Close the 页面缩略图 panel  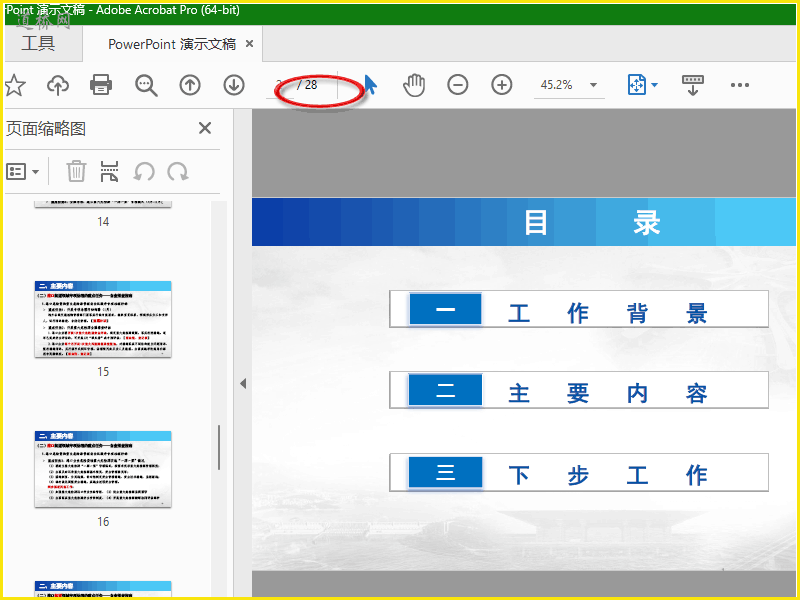(x=205, y=128)
